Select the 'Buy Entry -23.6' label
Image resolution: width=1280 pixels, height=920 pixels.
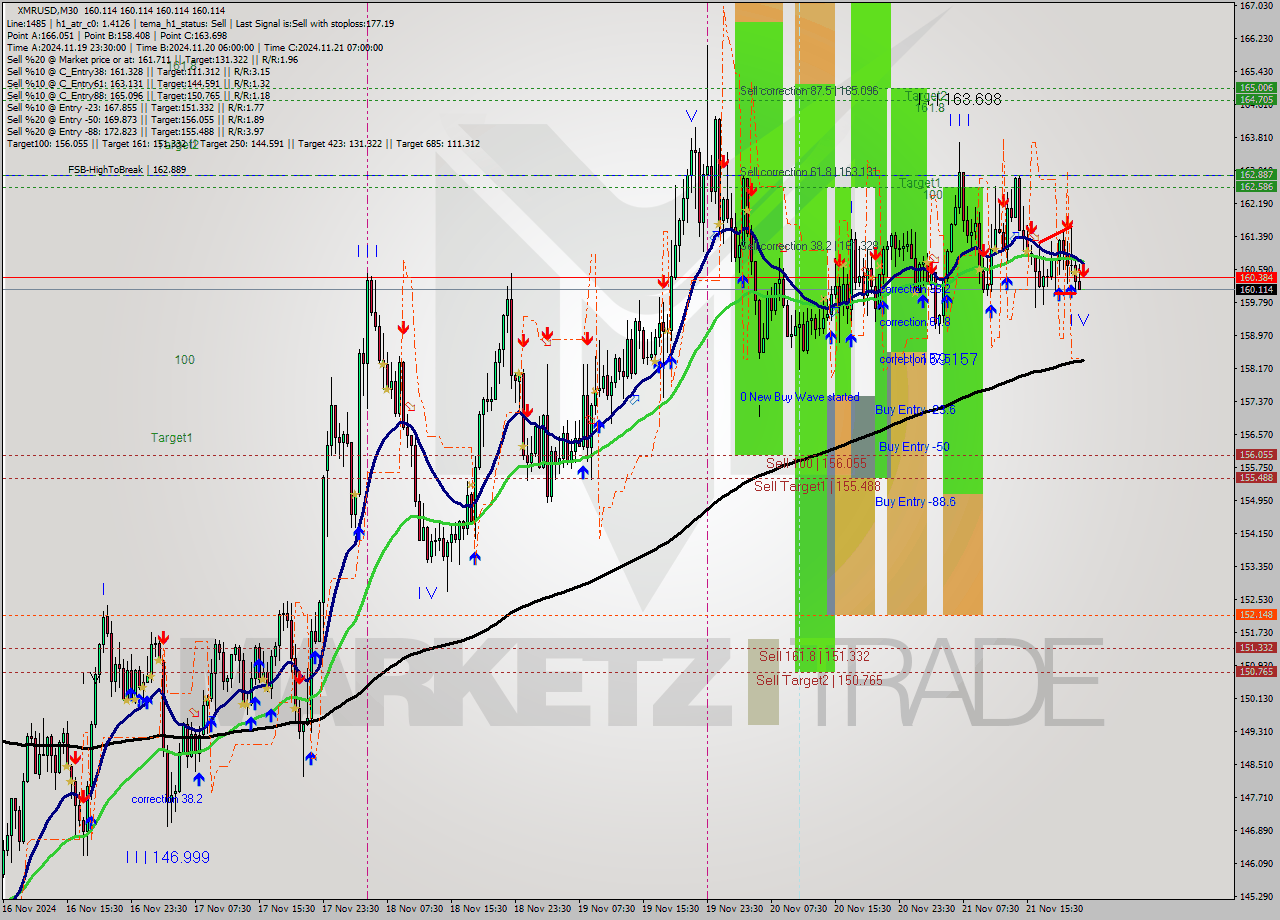pyautogui.click(x=915, y=410)
